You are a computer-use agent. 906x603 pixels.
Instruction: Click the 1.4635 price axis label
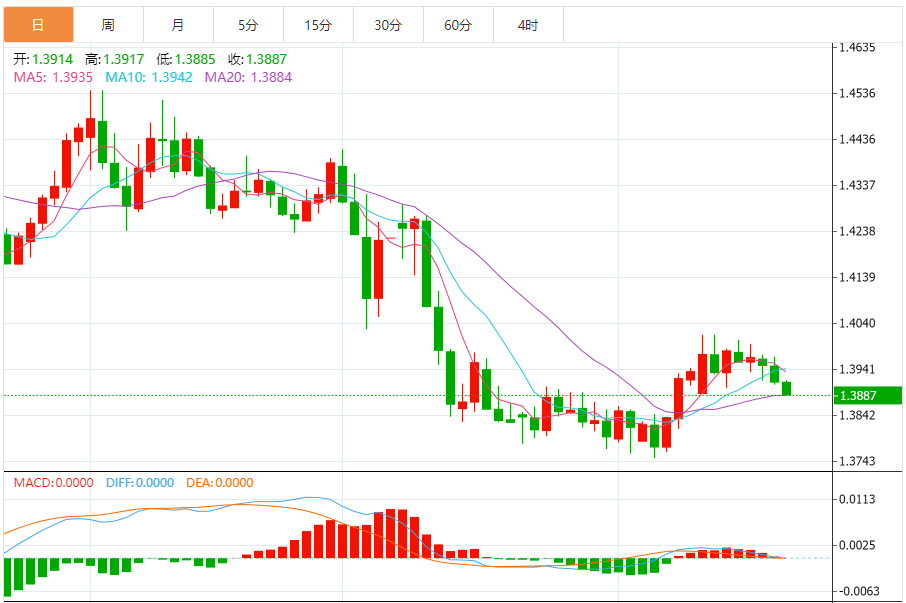tap(857, 47)
